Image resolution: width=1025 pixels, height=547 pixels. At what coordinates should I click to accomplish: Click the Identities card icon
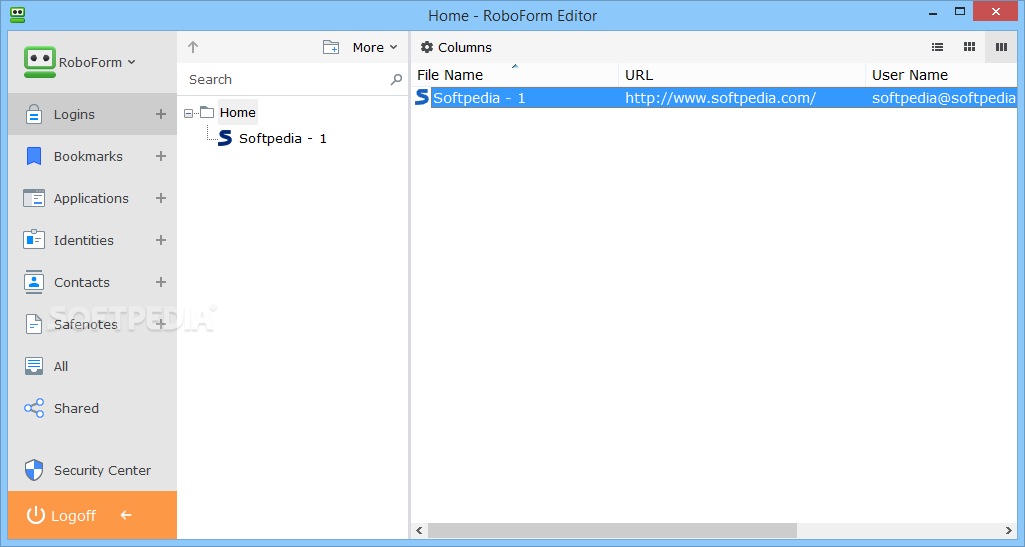[33, 240]
